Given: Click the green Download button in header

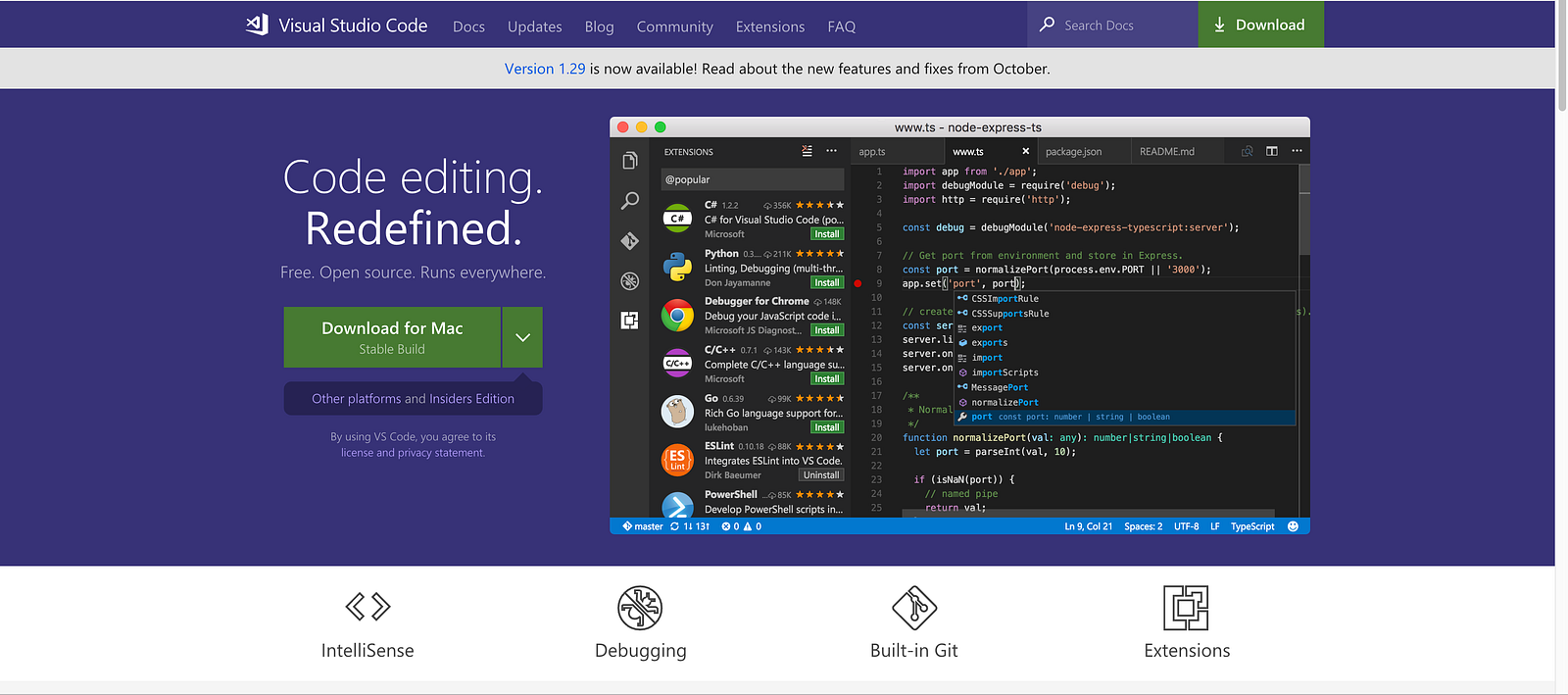Looking at the screenshot, I should (1260, 25).
